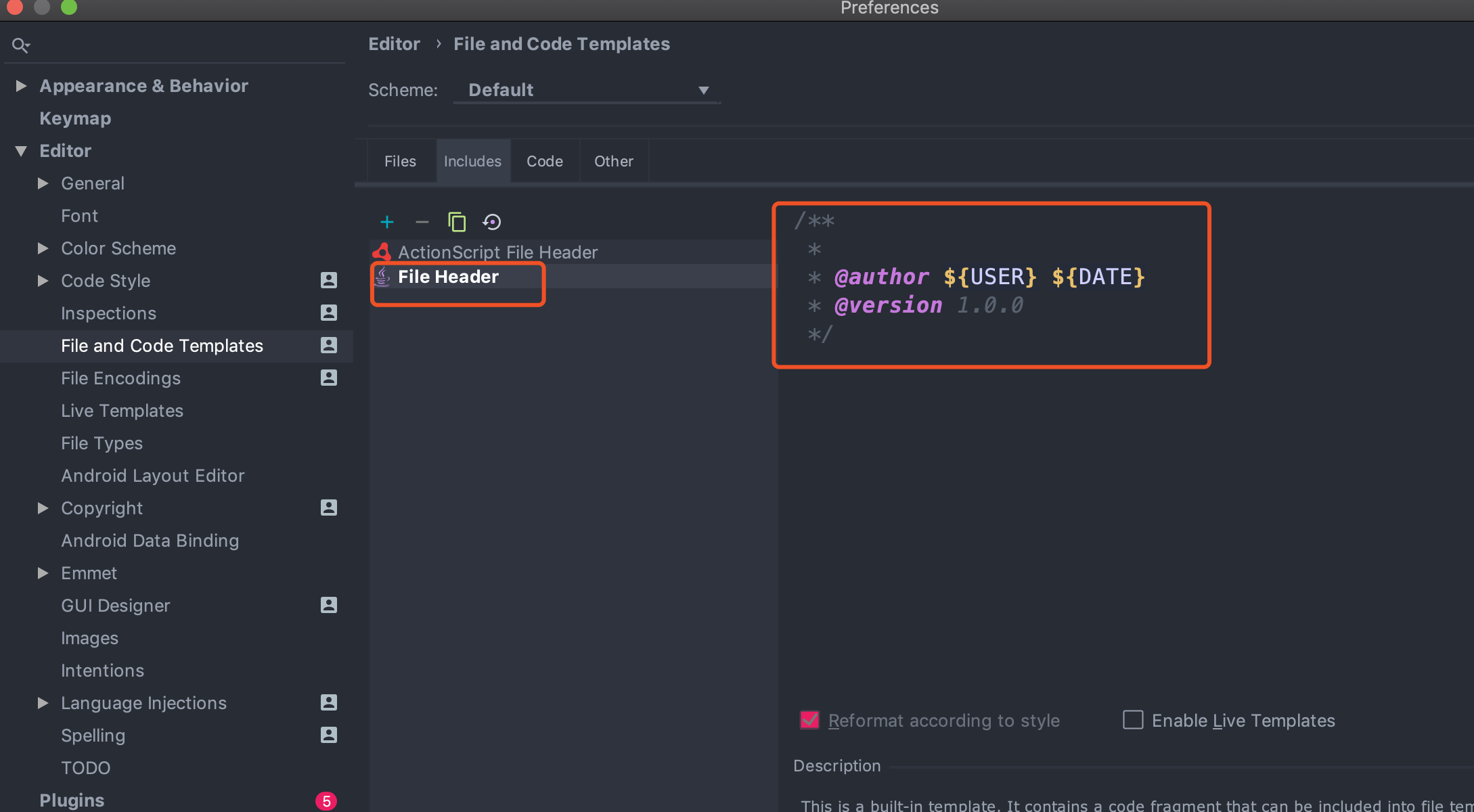Select Live Templates in settings tree
Image resolution: width=1474 pixels, height=812 pixels.
122,411
